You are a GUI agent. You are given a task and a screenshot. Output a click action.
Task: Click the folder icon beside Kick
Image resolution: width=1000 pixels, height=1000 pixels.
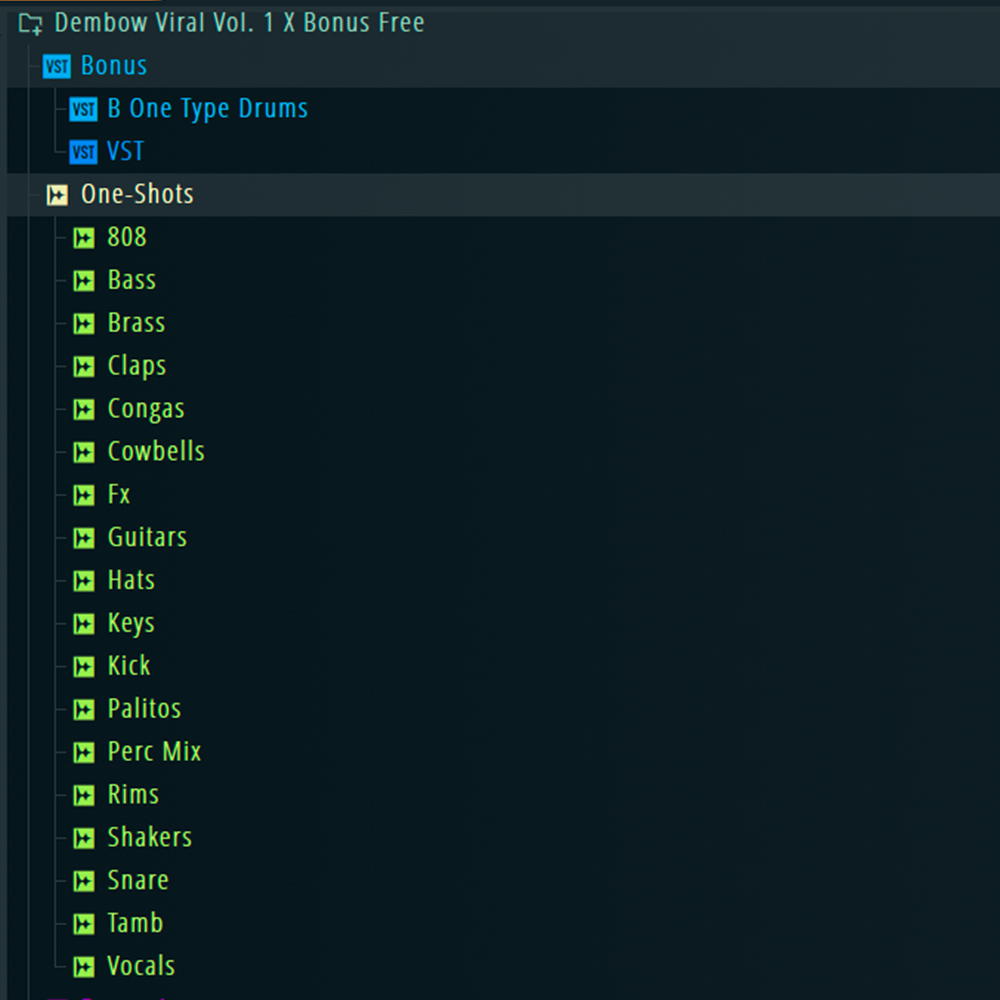point(84,667)
